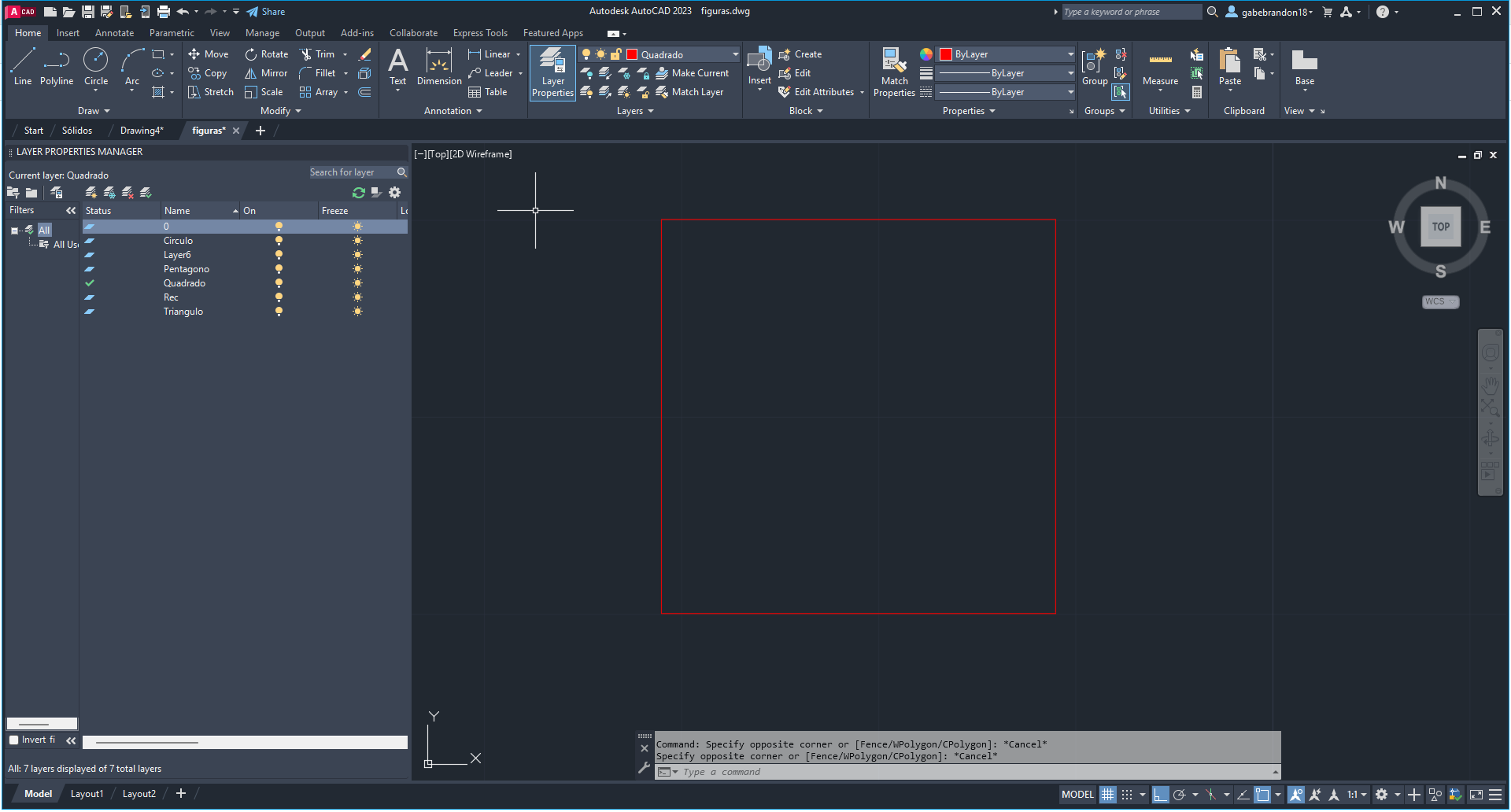Click the red ByLayer object color swatch
Screen dimensions: 1511x812
click(x=946, y=54)
